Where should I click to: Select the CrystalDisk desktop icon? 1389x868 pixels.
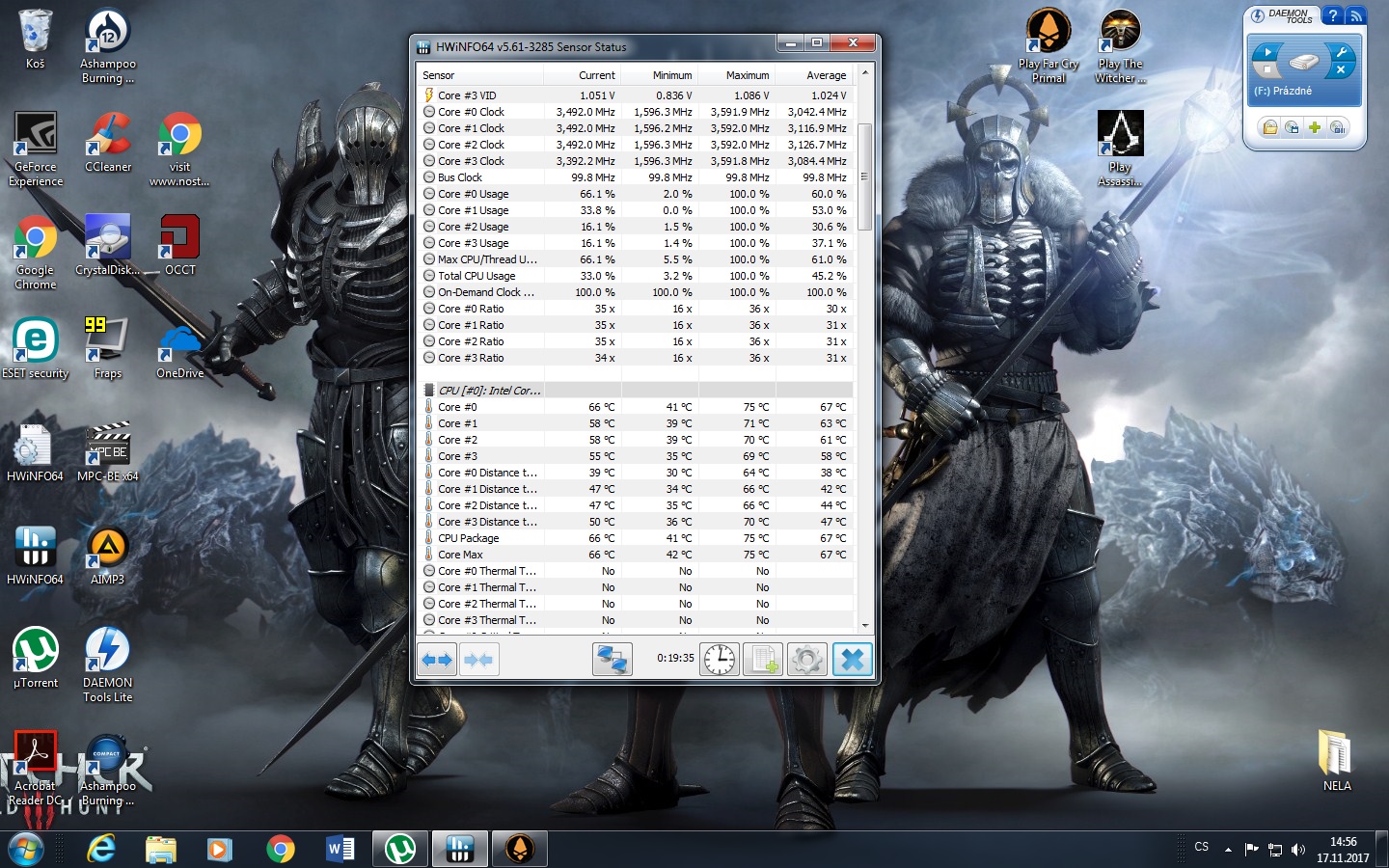pos(108,245)
